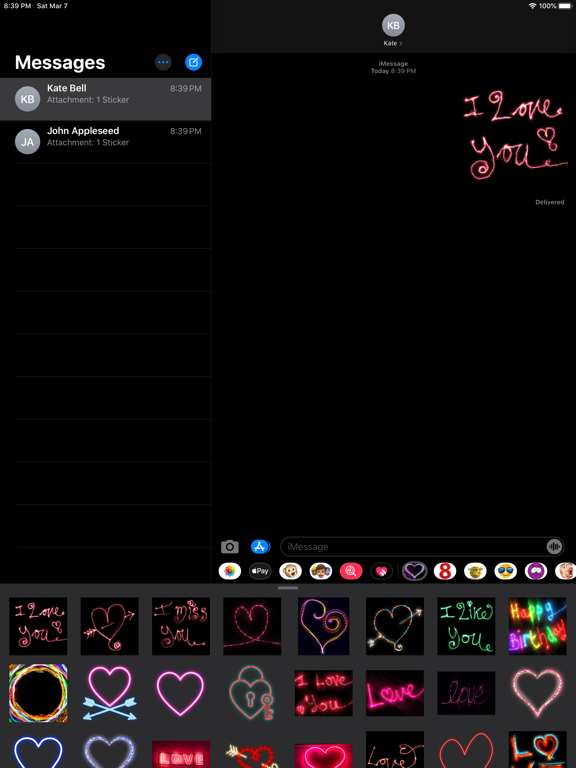Viewport: 576px width, 768px height.
Task: Choose the multicolor circle ring sticker
Action: pos(38,693)
